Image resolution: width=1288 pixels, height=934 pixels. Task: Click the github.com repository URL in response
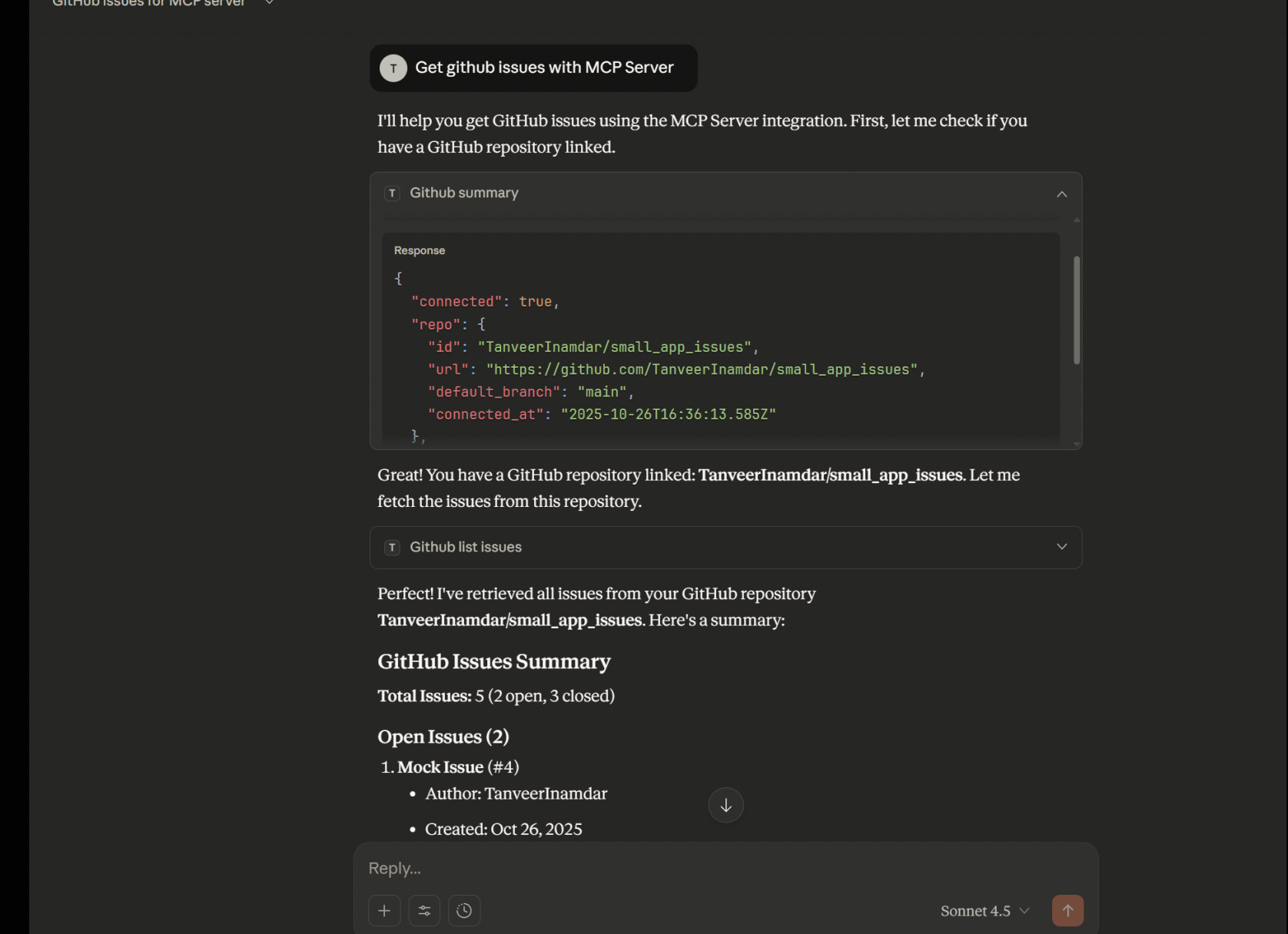coord(702,369)
